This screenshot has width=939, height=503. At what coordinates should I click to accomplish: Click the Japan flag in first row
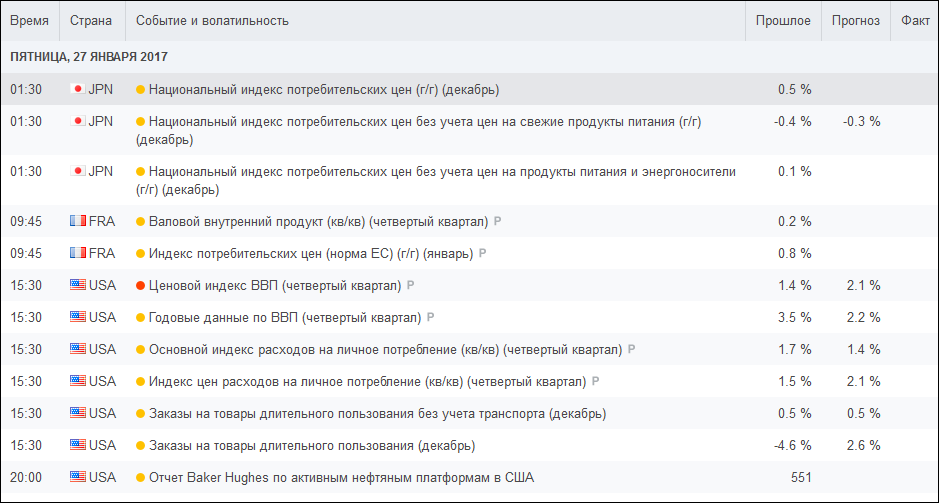tap(77, 90)
